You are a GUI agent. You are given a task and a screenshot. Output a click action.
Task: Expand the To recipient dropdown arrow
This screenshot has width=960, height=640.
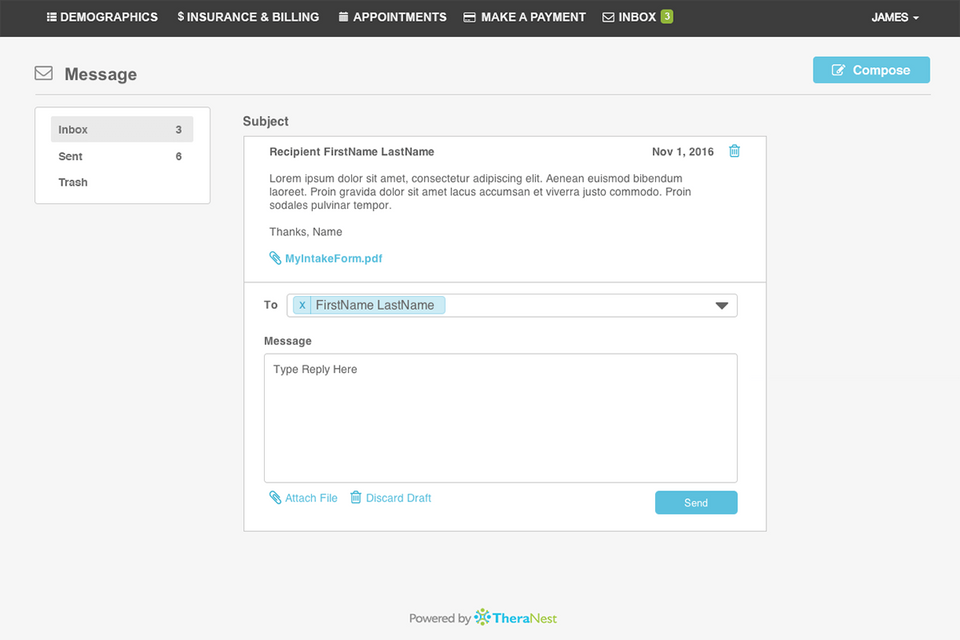pos(722,306)
